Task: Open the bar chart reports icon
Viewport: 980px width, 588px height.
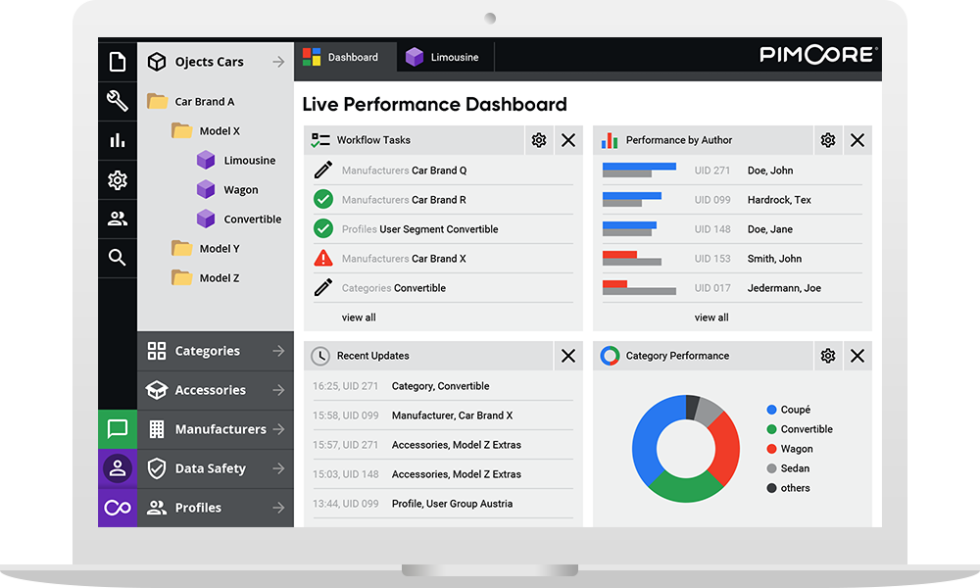Action: (x=117, y=141)
